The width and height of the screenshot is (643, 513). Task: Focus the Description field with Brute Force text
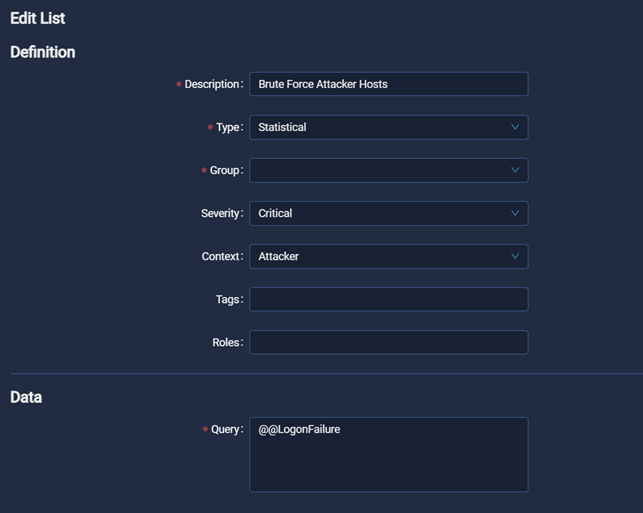(x=388, y=84)
